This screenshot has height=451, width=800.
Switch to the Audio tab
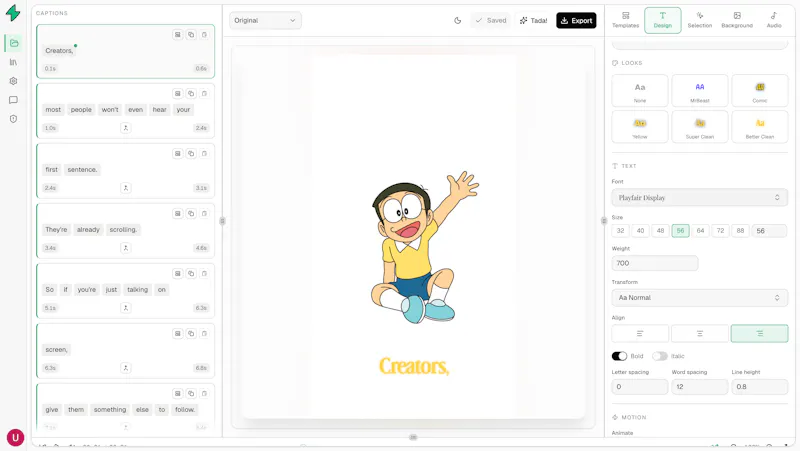[774, 20]
